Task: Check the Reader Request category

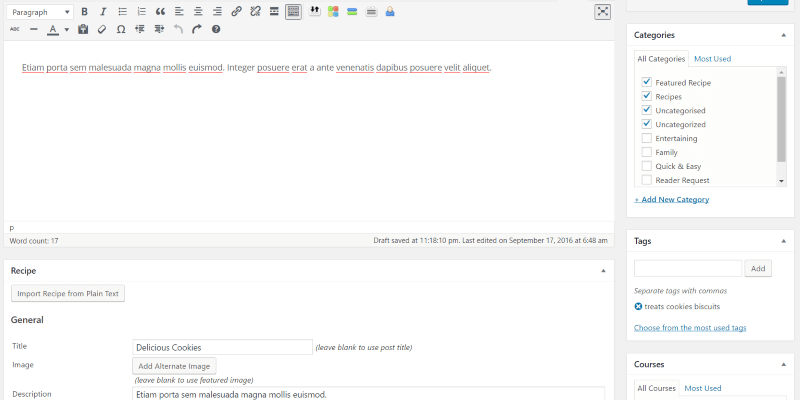Action: [x=647, y=180]
